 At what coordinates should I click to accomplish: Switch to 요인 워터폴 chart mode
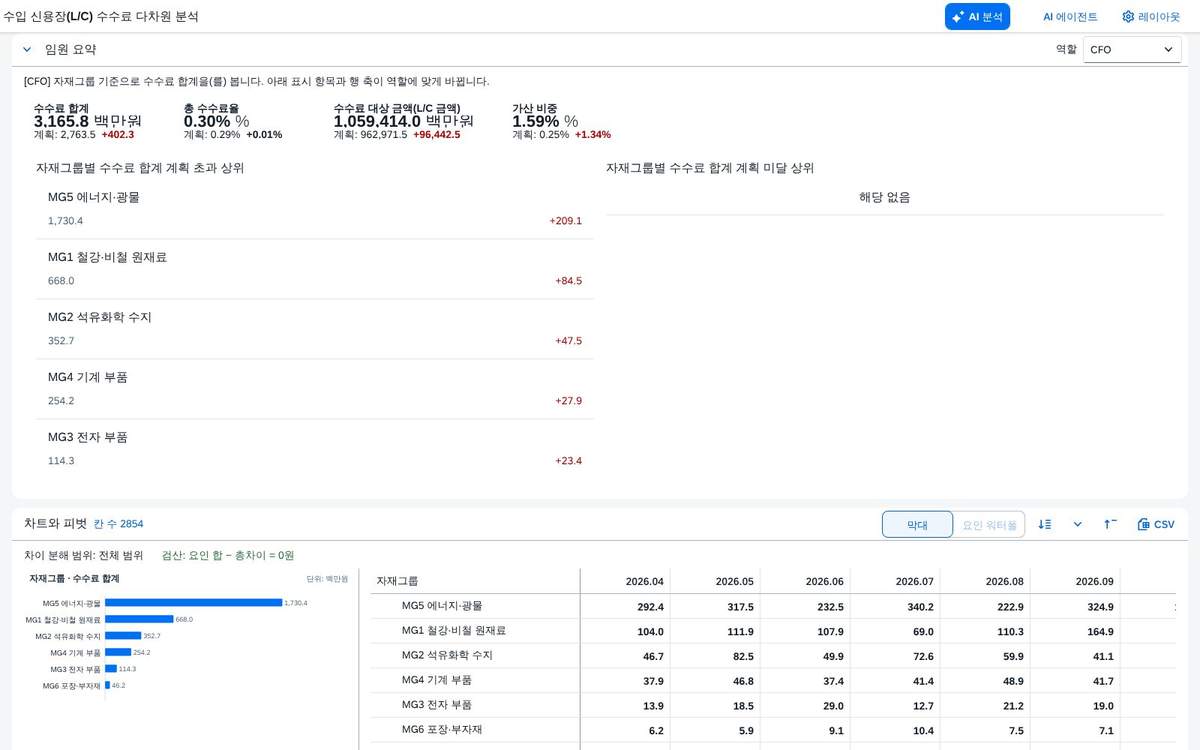pyautogui.click(x=989, y=524)
